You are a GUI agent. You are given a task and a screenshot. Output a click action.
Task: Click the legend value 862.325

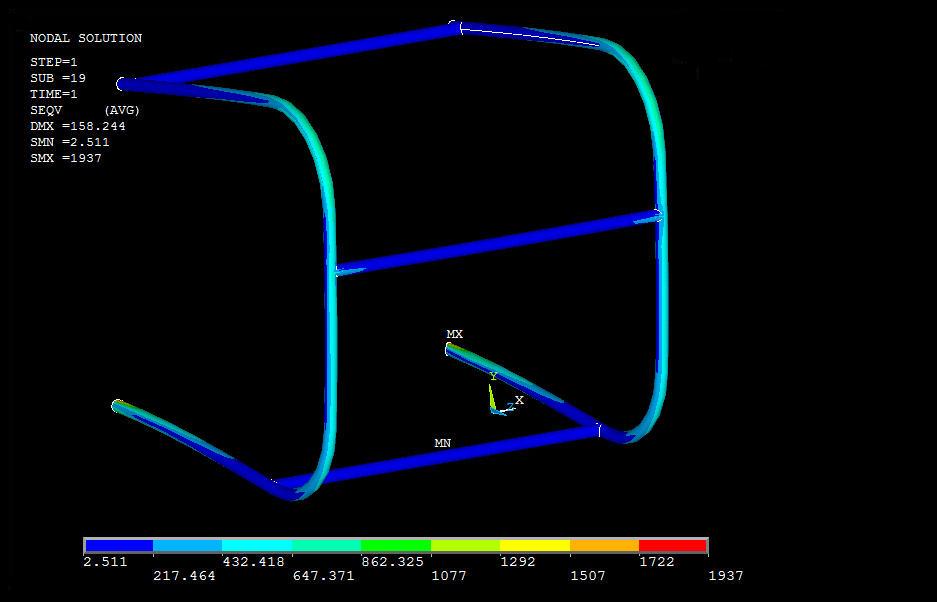[x=393, y=562]
